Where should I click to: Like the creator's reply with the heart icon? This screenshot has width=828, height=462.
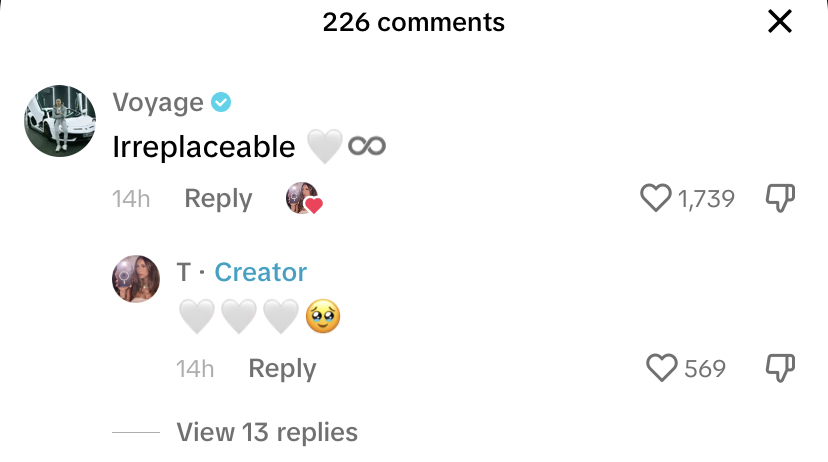pyautogui.click(x=662, y=367)
